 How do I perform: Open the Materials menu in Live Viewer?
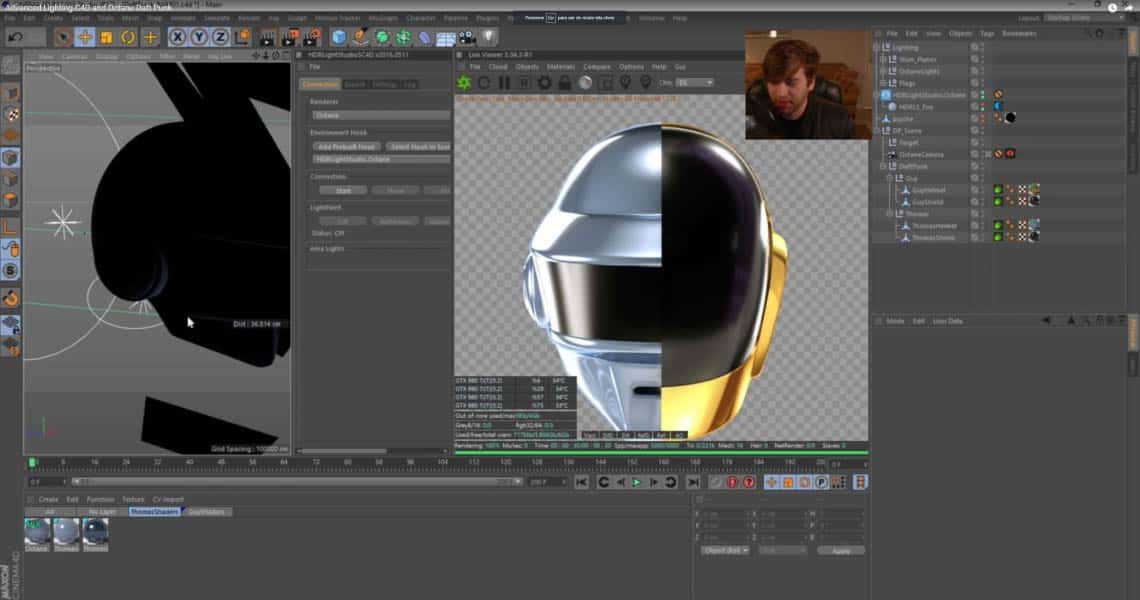(x=561, y=67)
